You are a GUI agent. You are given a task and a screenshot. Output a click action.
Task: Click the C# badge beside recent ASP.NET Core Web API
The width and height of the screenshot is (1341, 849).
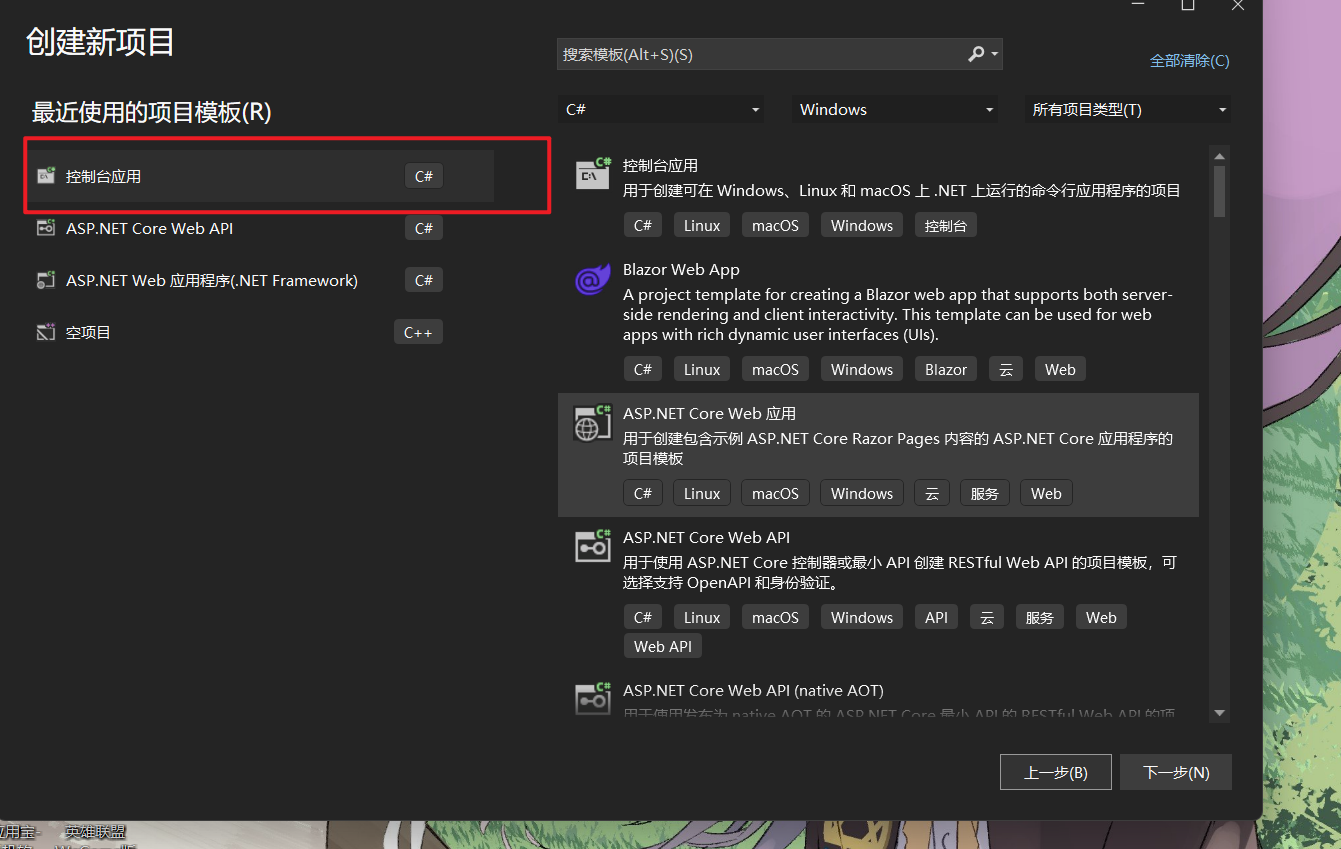click(x=424, y=228)
